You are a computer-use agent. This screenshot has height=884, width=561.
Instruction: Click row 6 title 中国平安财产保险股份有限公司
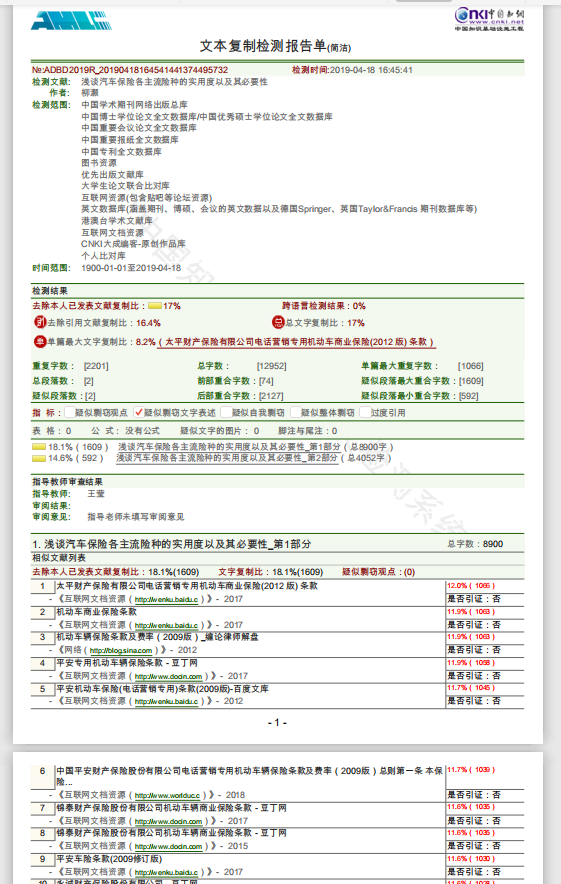[x=249, y=776]
